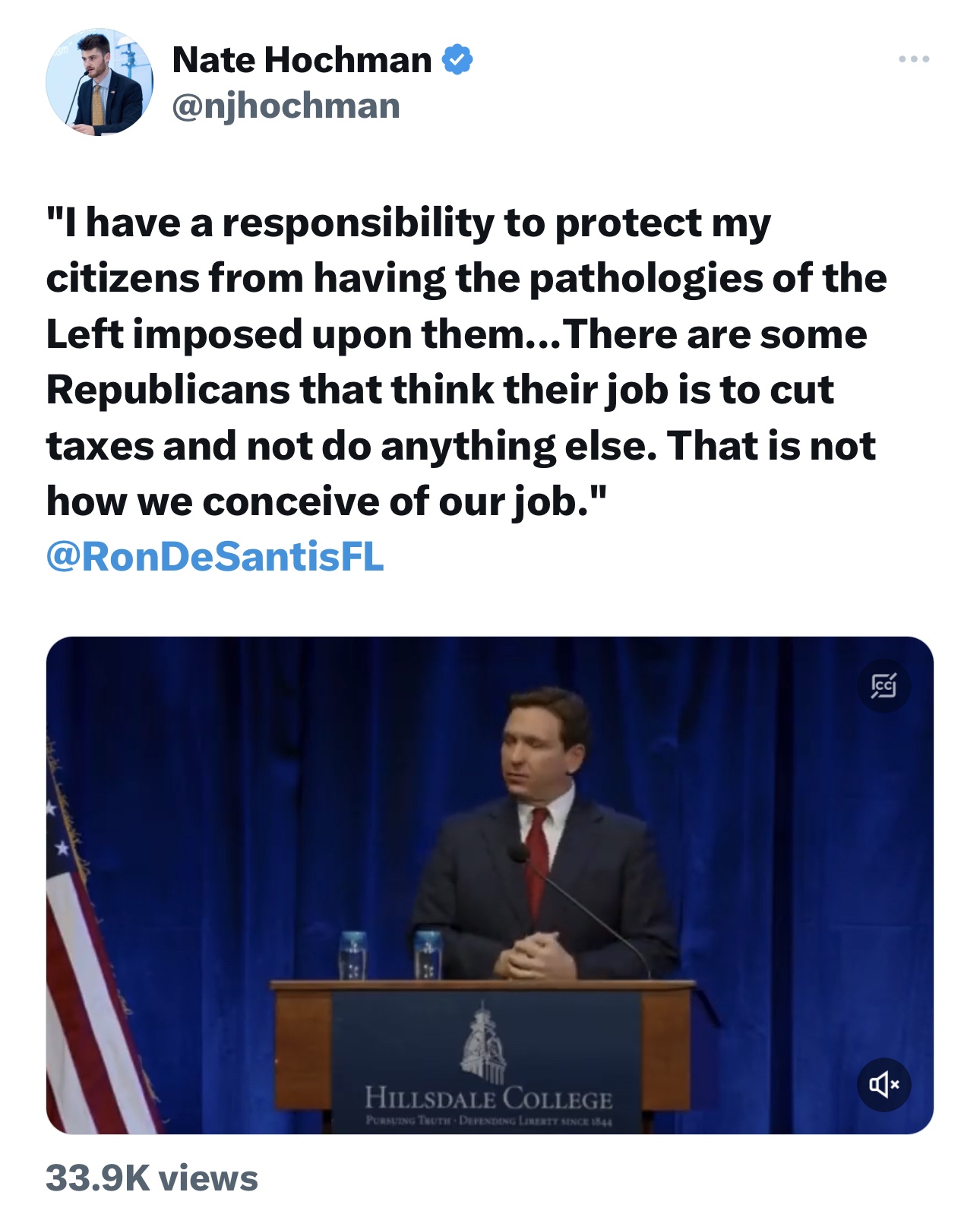Select the Nate Hochman display name
The height and width of the screenshot is (1211, 980).
(302, 60)
